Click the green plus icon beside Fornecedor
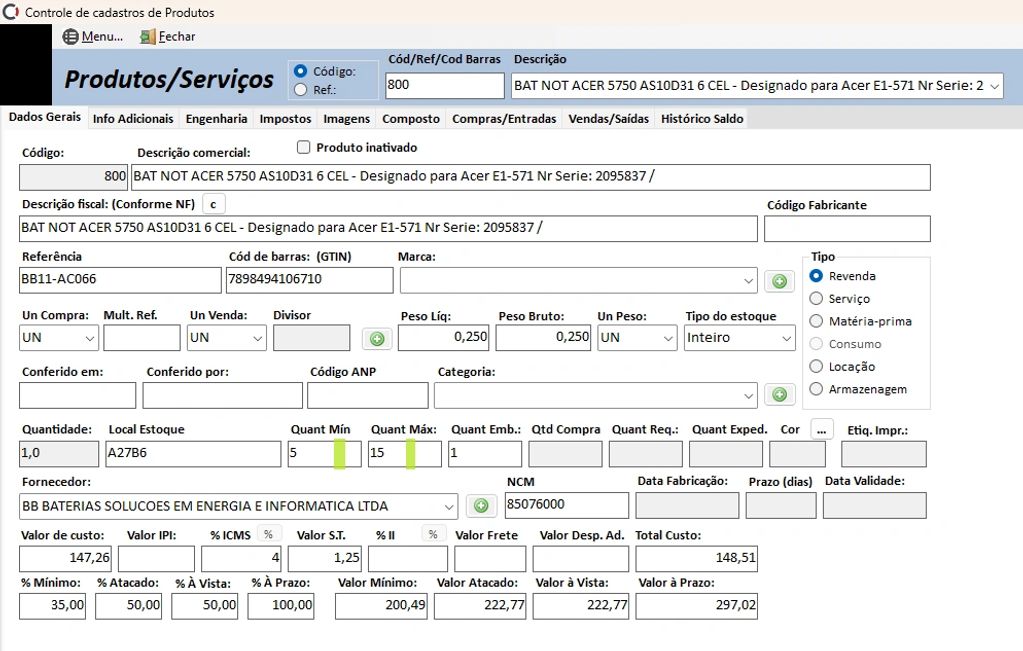This screenshot has width=1023, height=651. click(481, 506)
